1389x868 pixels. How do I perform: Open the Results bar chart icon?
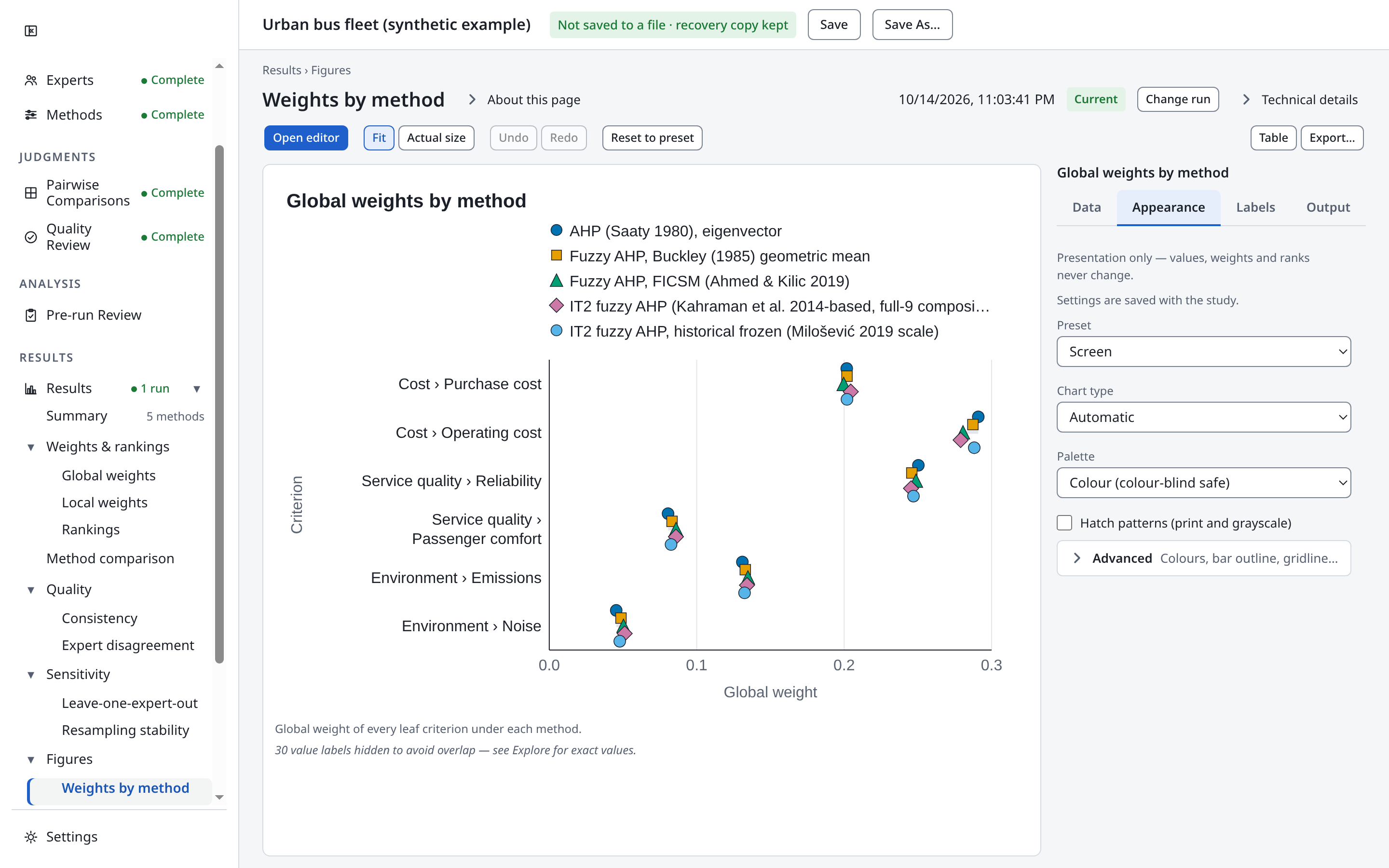pyautogui.click(x=31, y=389)
